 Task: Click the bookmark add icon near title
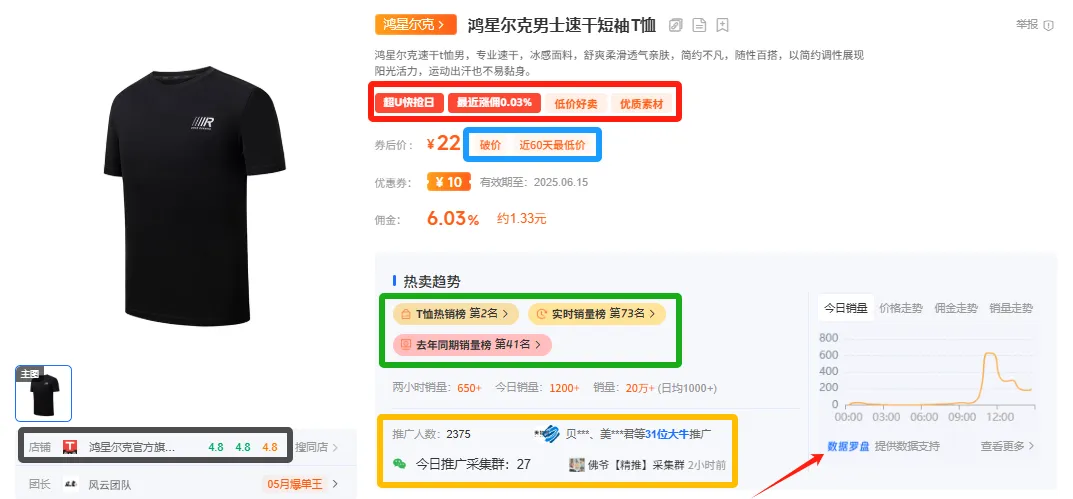click(x=722, y=25)
